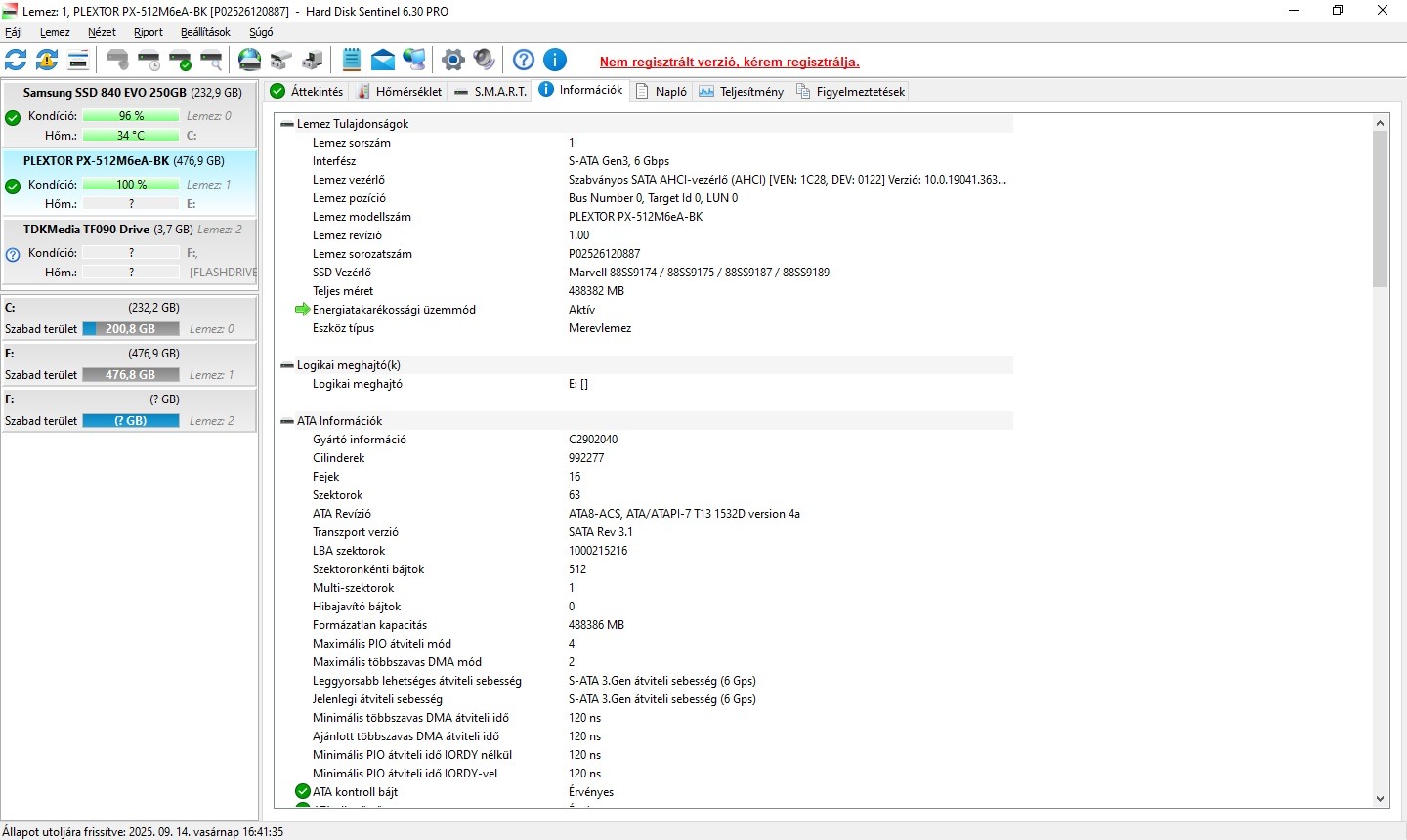Viewport: 1407px width, 840px height.
Task: Click the disk with green checkmark icon
Action: (180, 60)
